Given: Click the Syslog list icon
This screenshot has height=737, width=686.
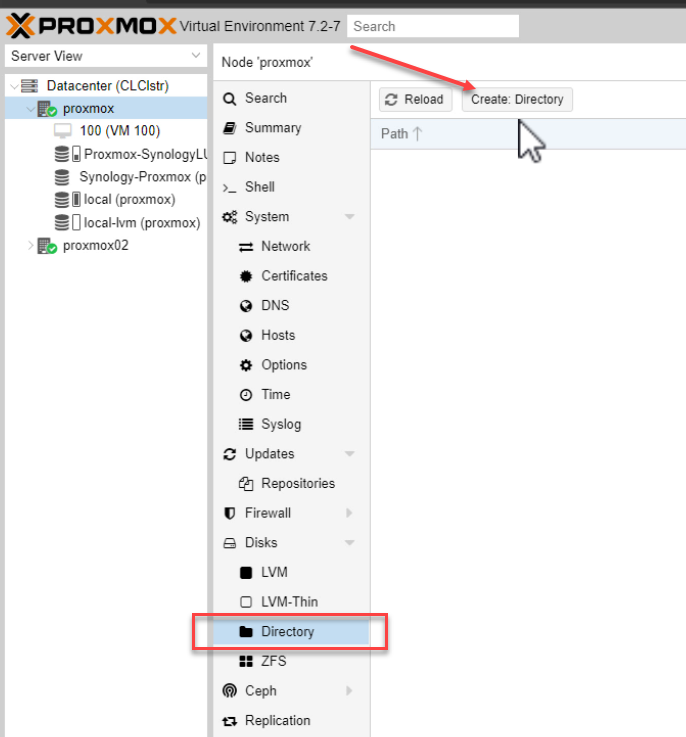Looking at the screenshot, I should coord(246,424).
